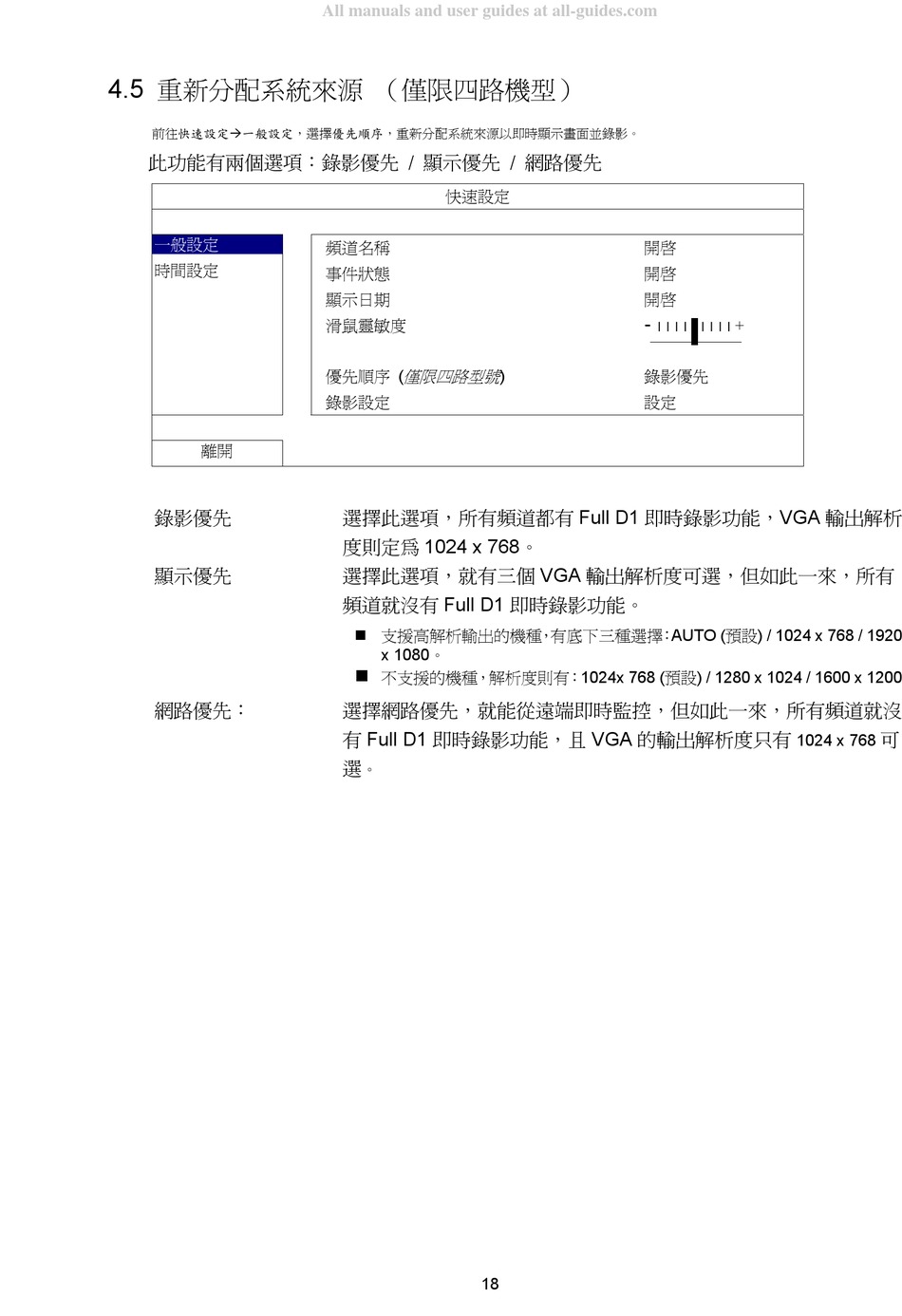Click the 網路優先： definition term
Viewport: 902px width, 1316px height.
pyautogui.click(x=200, y=710)
